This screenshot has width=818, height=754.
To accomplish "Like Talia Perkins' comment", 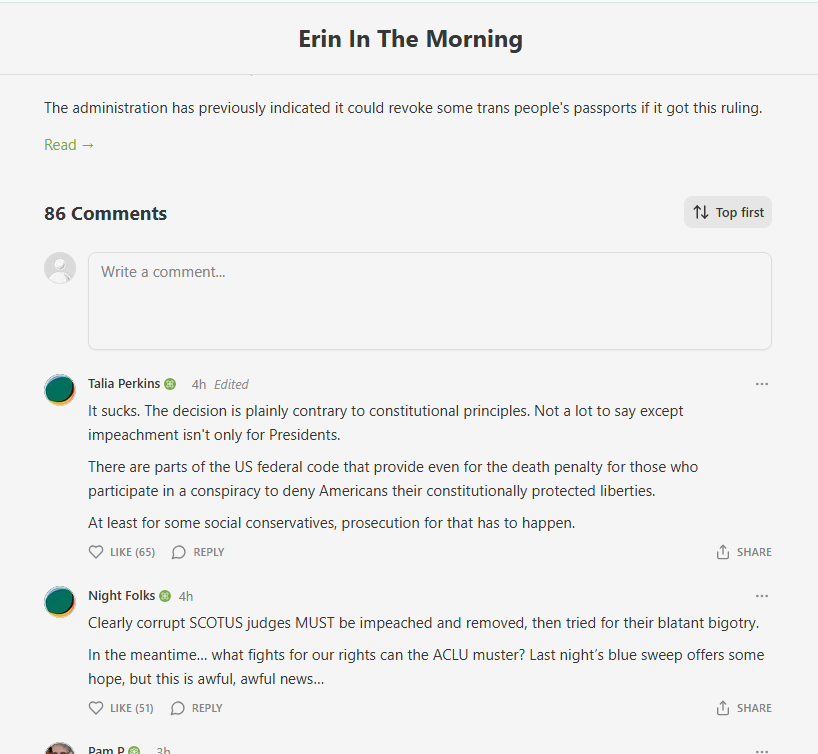I will click(x=121, y=552).
